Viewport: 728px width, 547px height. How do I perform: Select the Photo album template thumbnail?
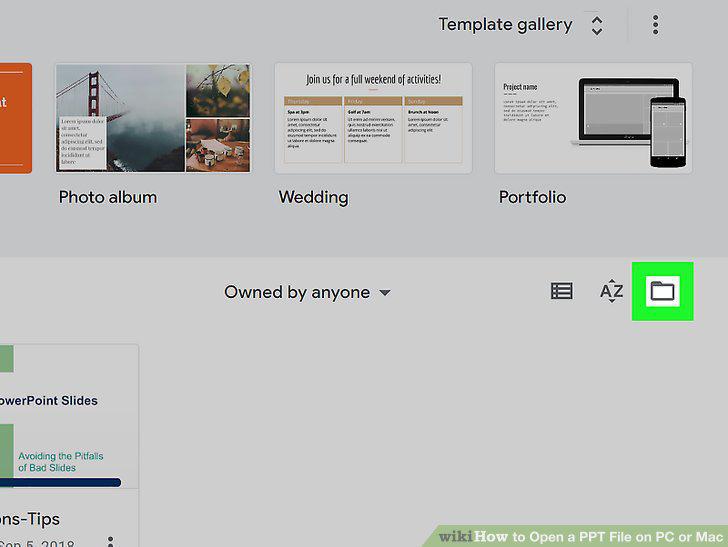click(153, 118)
